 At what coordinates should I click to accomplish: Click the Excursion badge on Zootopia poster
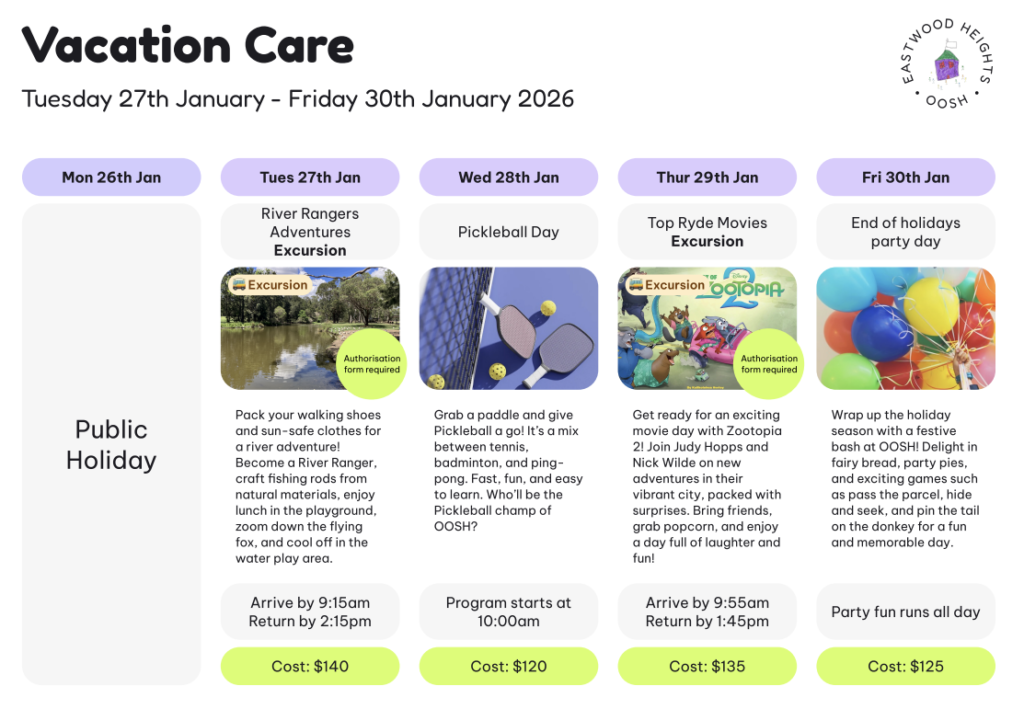(667, 285)
